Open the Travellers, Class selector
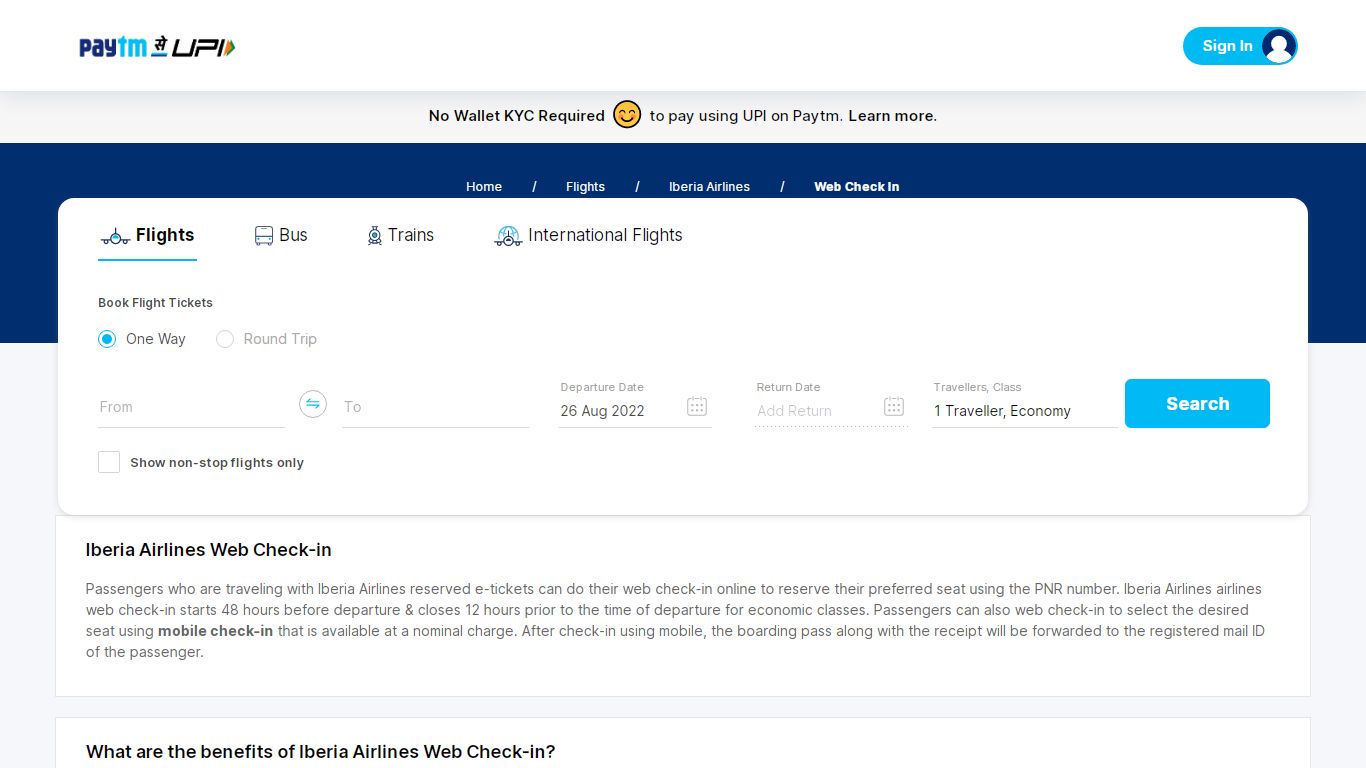Screen dimensions: 1366x768 (x=1025, y=403)
